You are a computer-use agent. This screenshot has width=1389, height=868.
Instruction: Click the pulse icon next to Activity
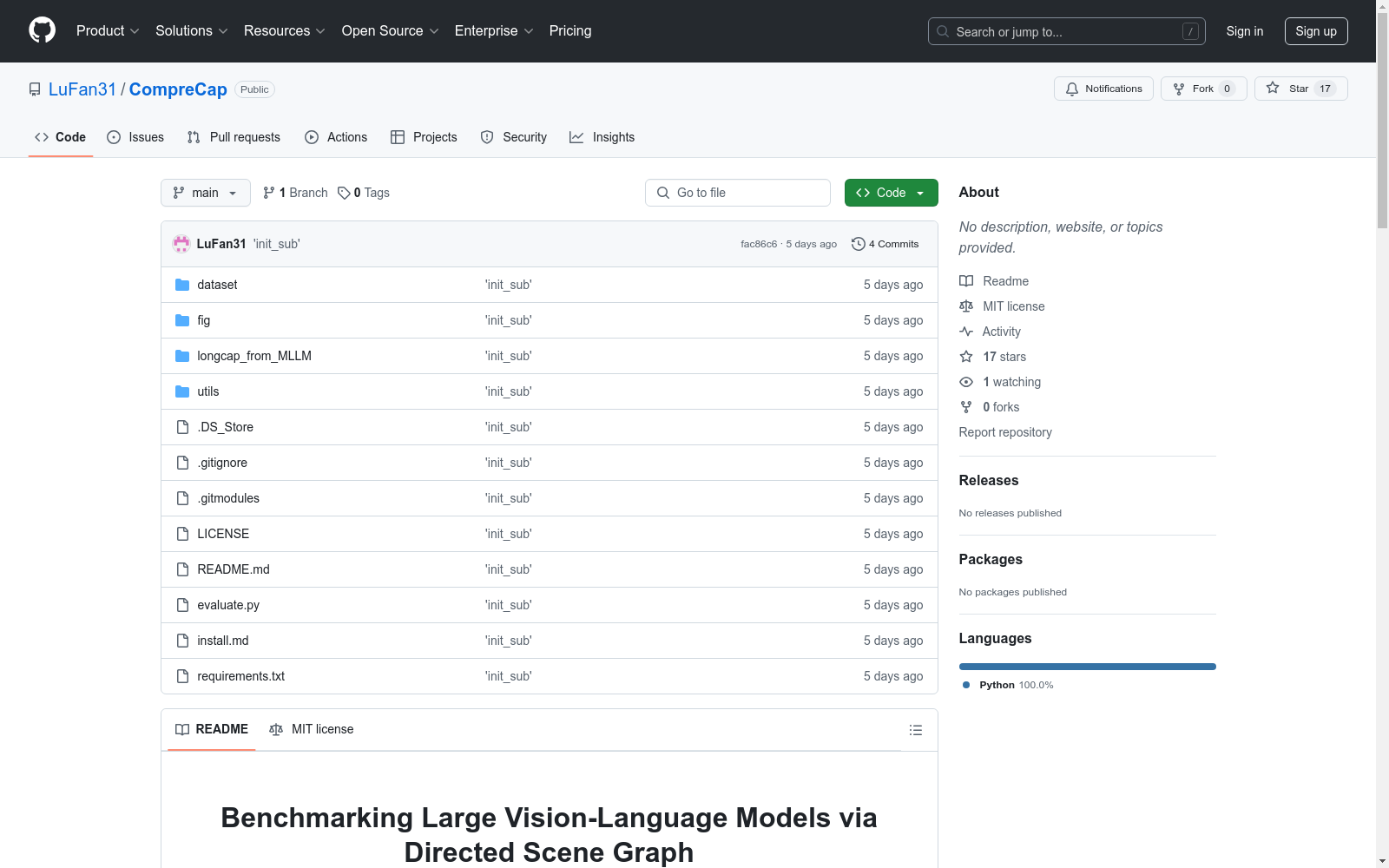coord(966,332)
